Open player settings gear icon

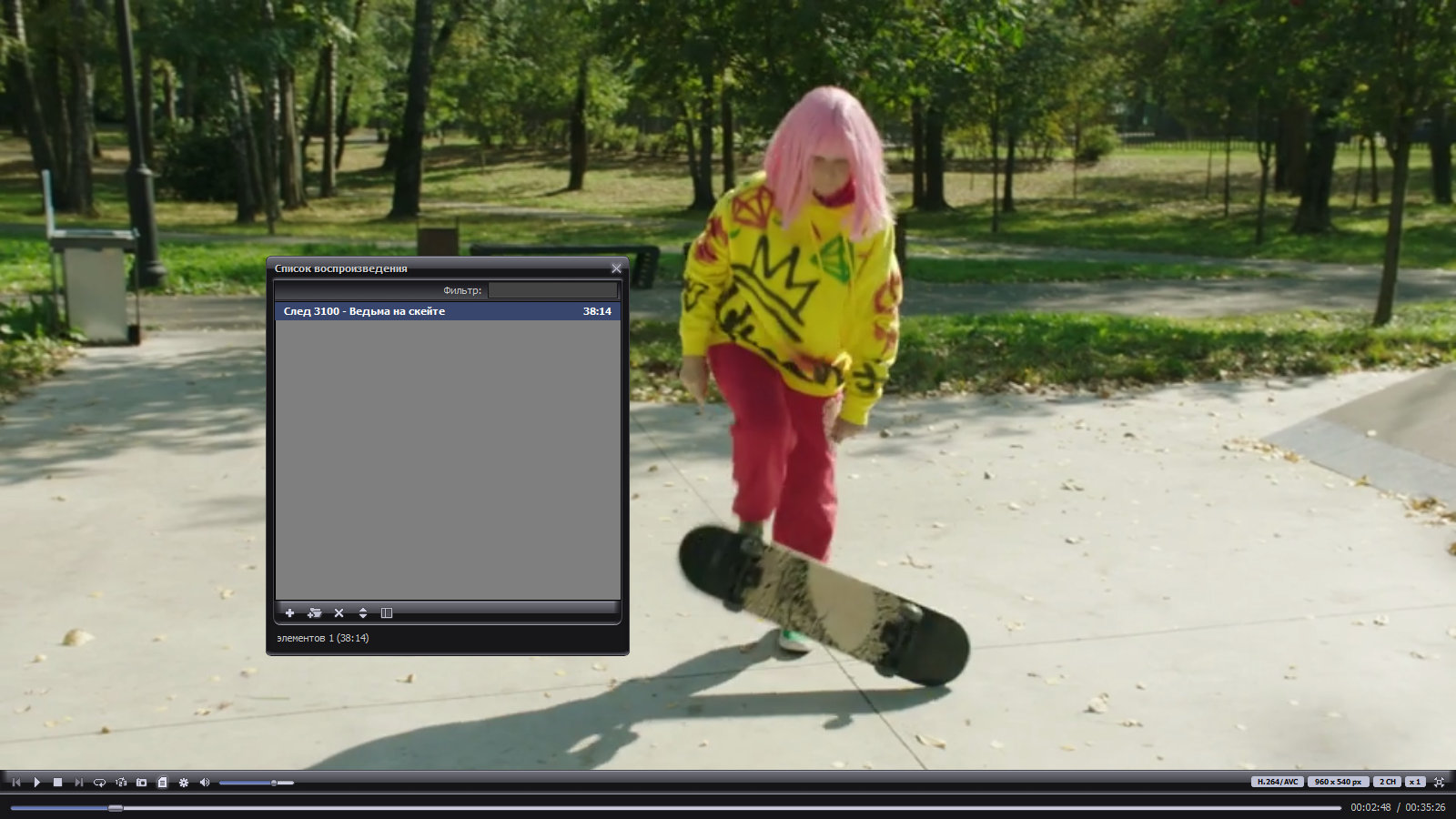pyautogui.click(x=183, y=782)
